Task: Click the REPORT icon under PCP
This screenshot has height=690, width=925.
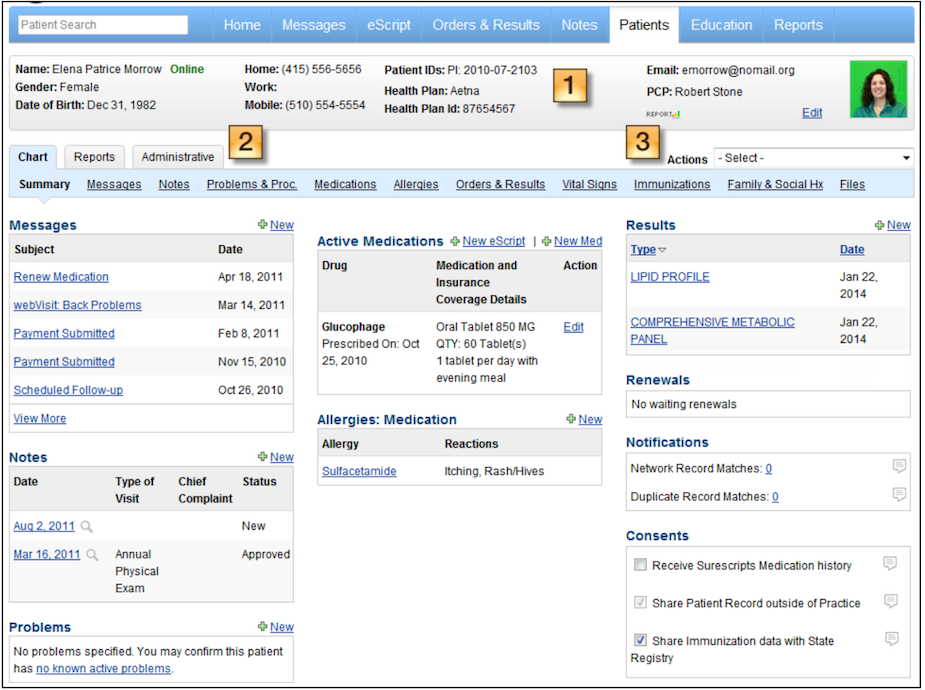Action: pyautogui.click(x=662, y=114)
